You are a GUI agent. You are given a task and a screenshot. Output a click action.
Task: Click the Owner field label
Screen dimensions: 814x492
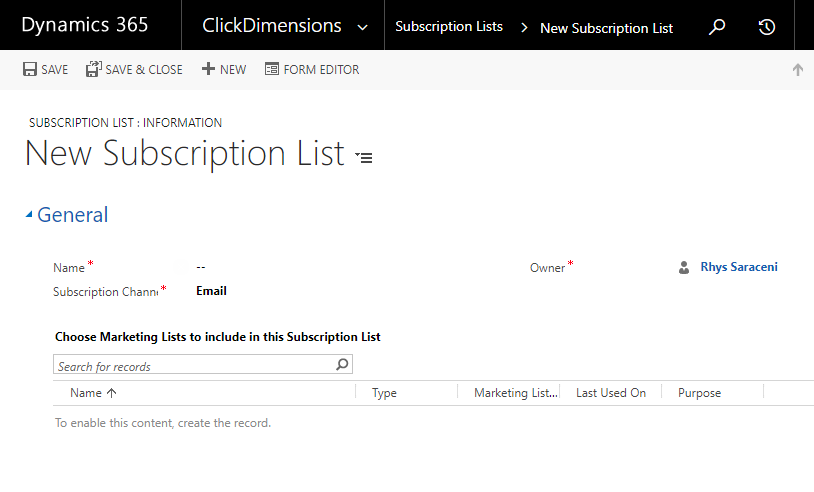pos(547,268)
